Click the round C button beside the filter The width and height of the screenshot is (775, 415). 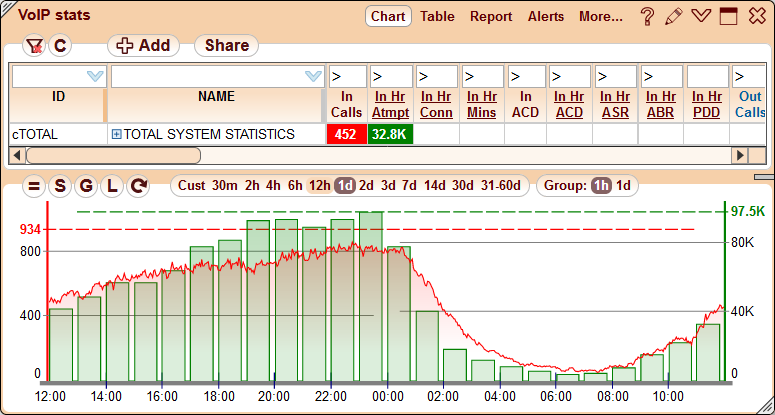(60, 46)
